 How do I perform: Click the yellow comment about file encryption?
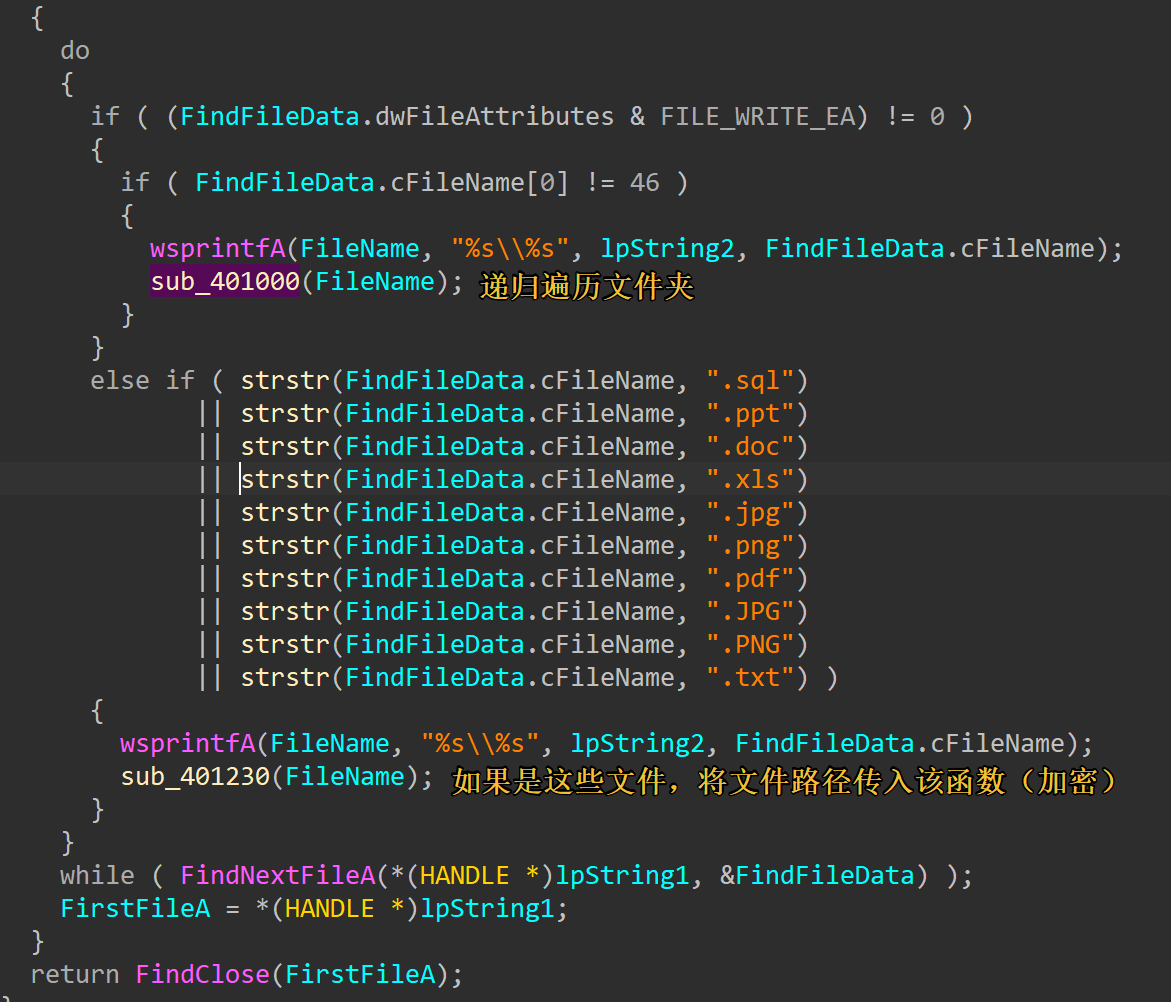coord(784,781)
